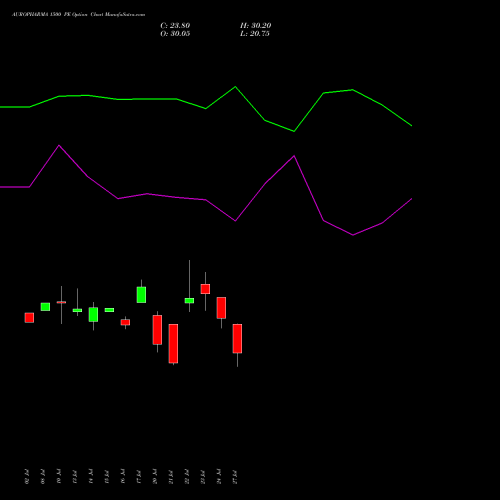Click the green indicator line's highest peak
The image size is (500, 500).
(x=235, y=87)
